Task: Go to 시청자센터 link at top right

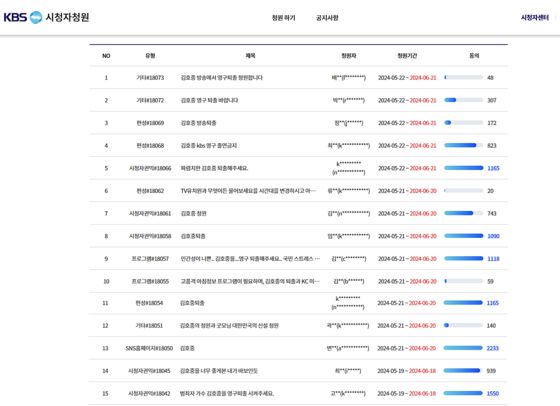Action: (535, 17)
